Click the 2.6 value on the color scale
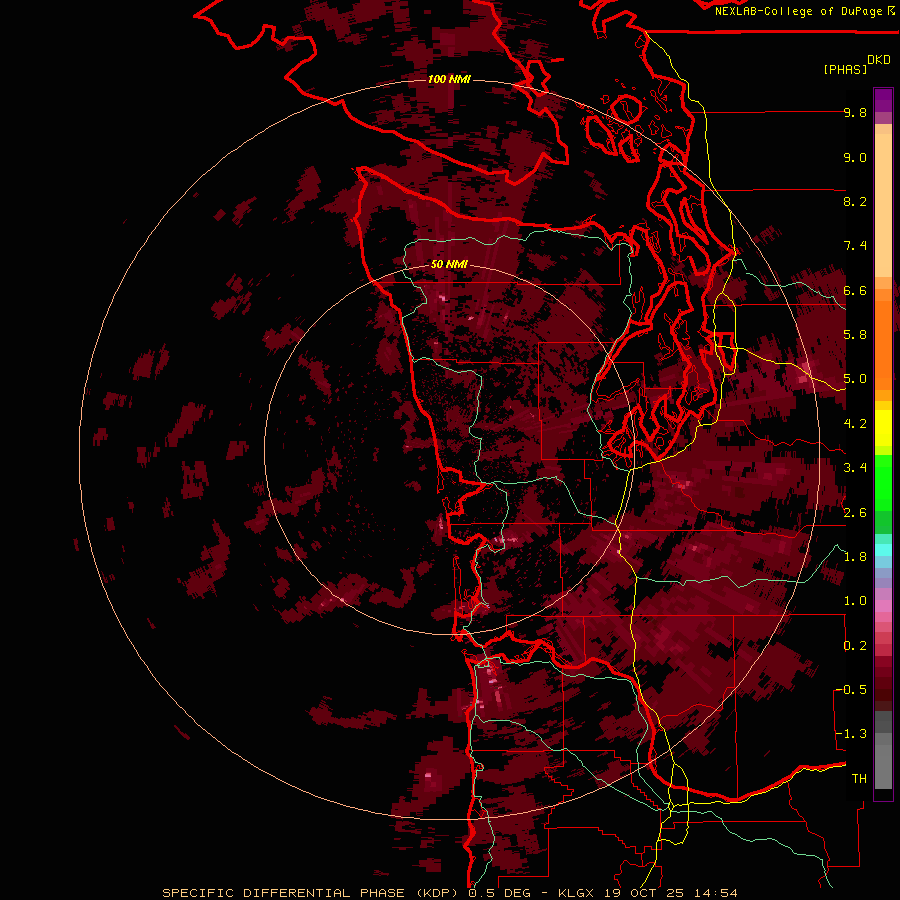 pyautogui.click(x=855, y=513)
